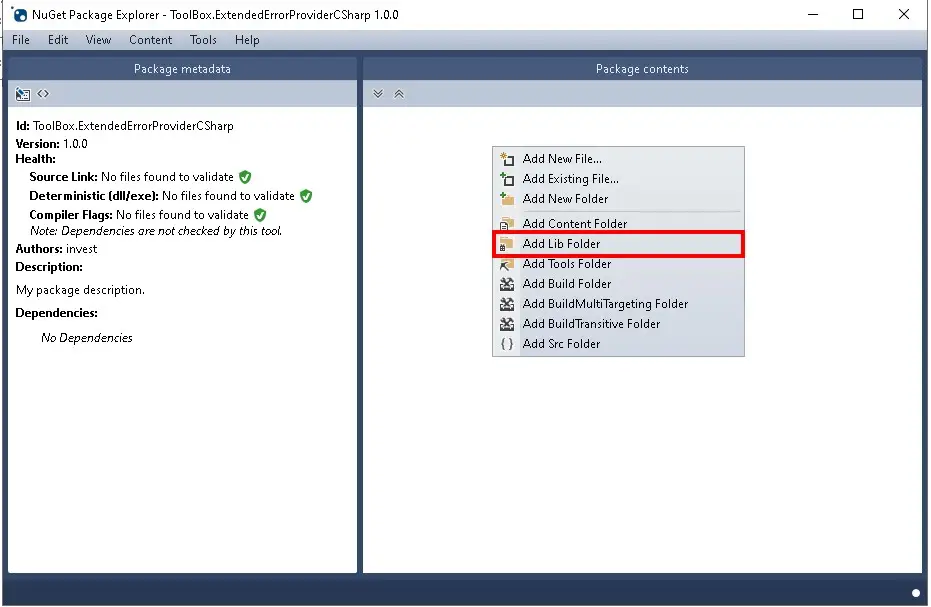Viewport: 931px width, 607px height.
Task: Click the Authors value 'invest'
Action: (81, 249)
